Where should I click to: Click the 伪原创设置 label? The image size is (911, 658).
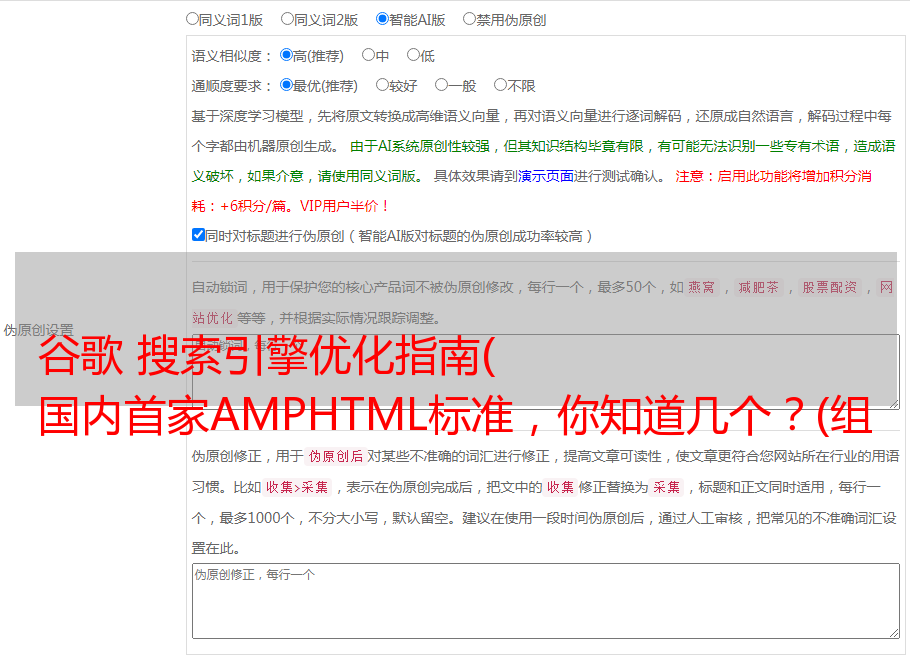pos(38,330)
